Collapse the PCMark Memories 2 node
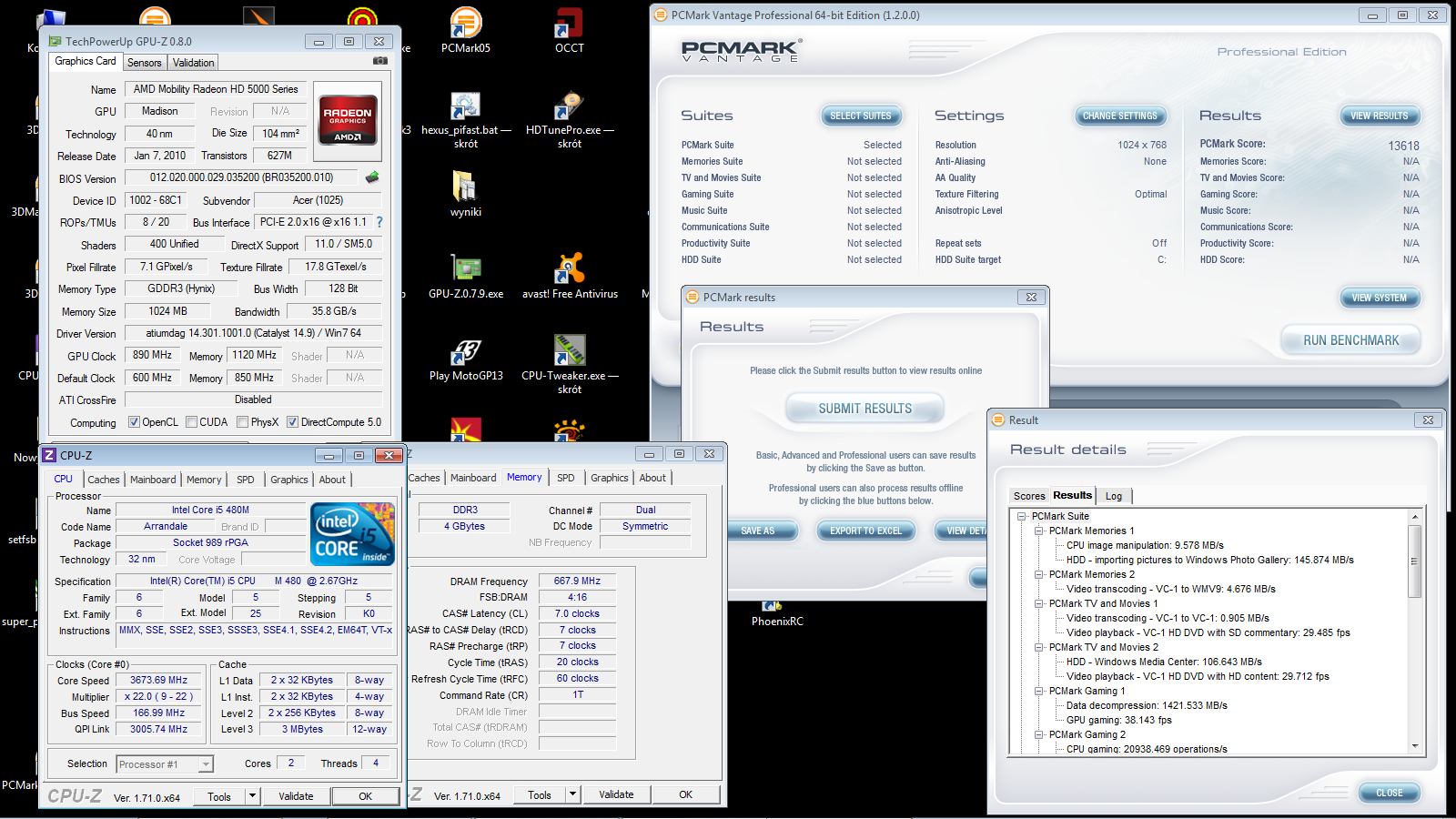Screen dimensions: 1456x819 click(1039, 574)
